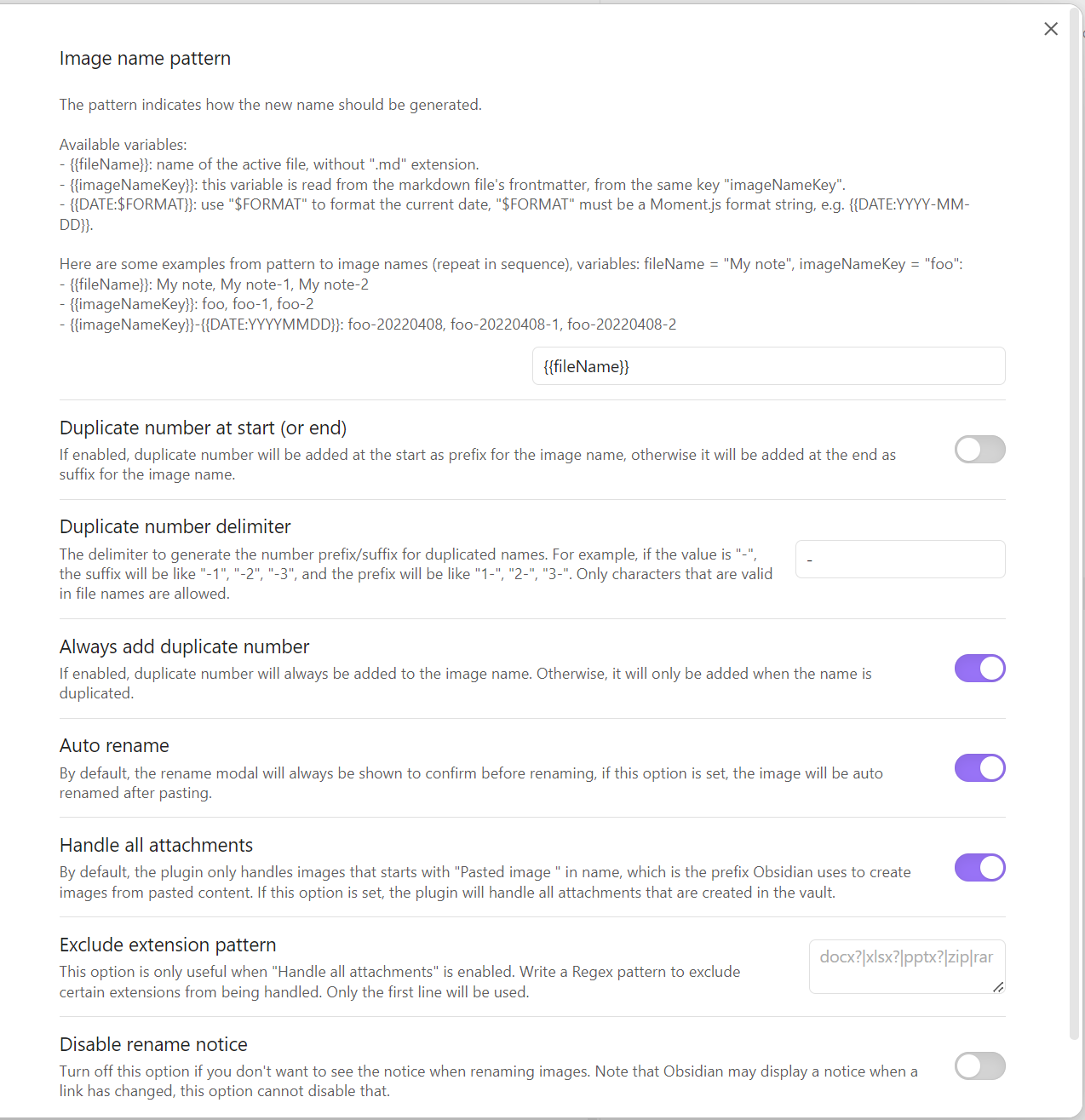The image size is (1085, 1120).
Task: Click the "Disable rename notice" title text
Action: [153, 1044]
